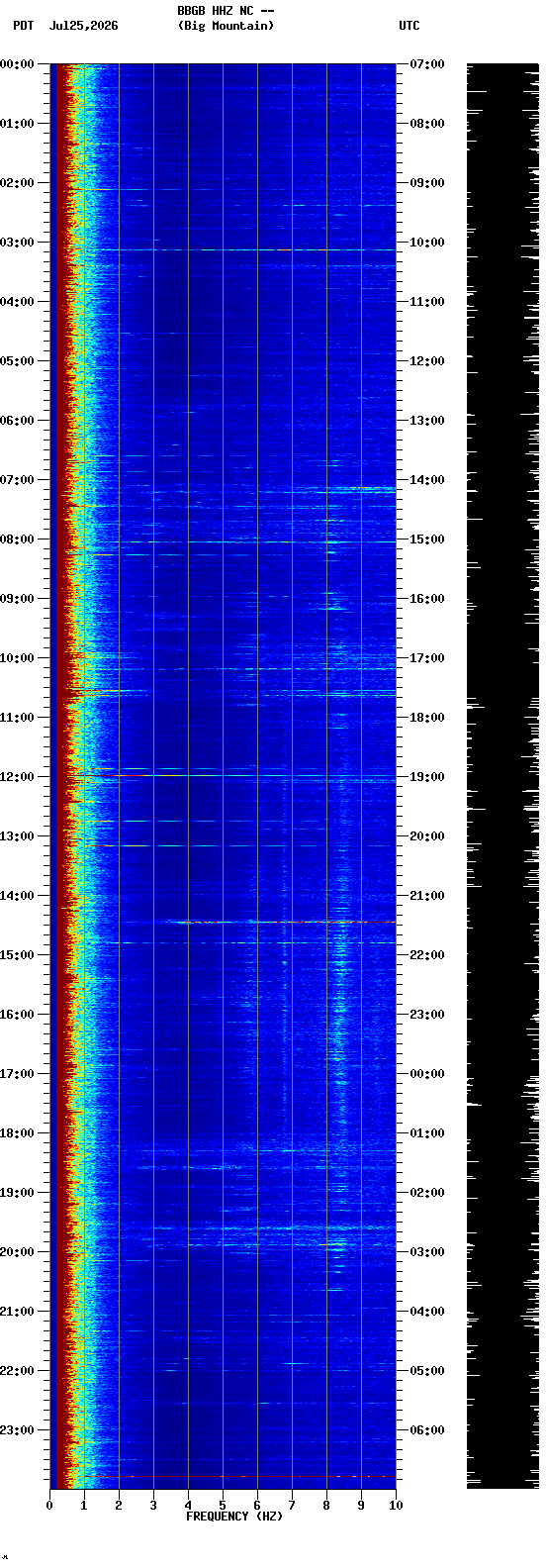Click the date label "Jul25,2026"
Image resolution: width=546 pixels, height=1568 pixels.
click(83, 26)
